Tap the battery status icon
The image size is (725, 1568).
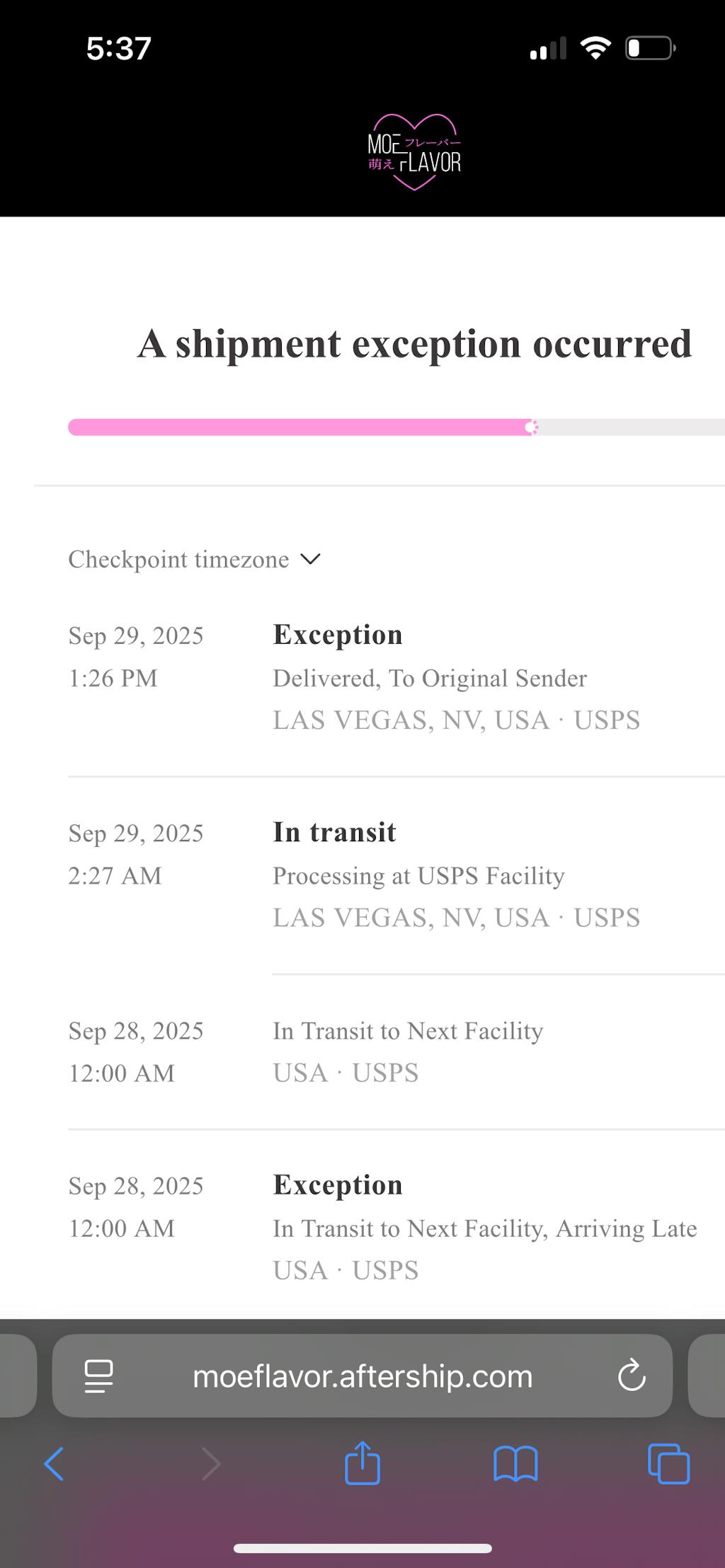pos(650,48)
